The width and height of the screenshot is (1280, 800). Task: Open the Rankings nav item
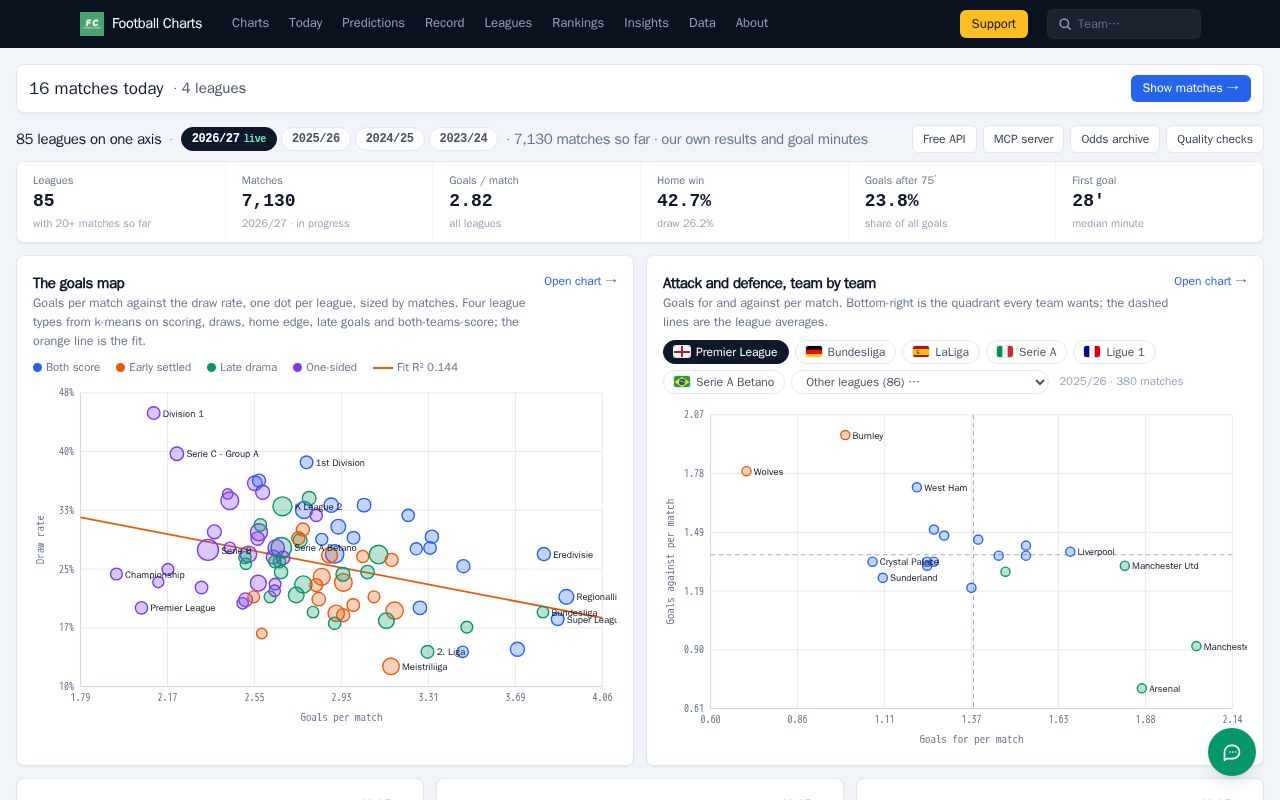[x=578, y=23]
